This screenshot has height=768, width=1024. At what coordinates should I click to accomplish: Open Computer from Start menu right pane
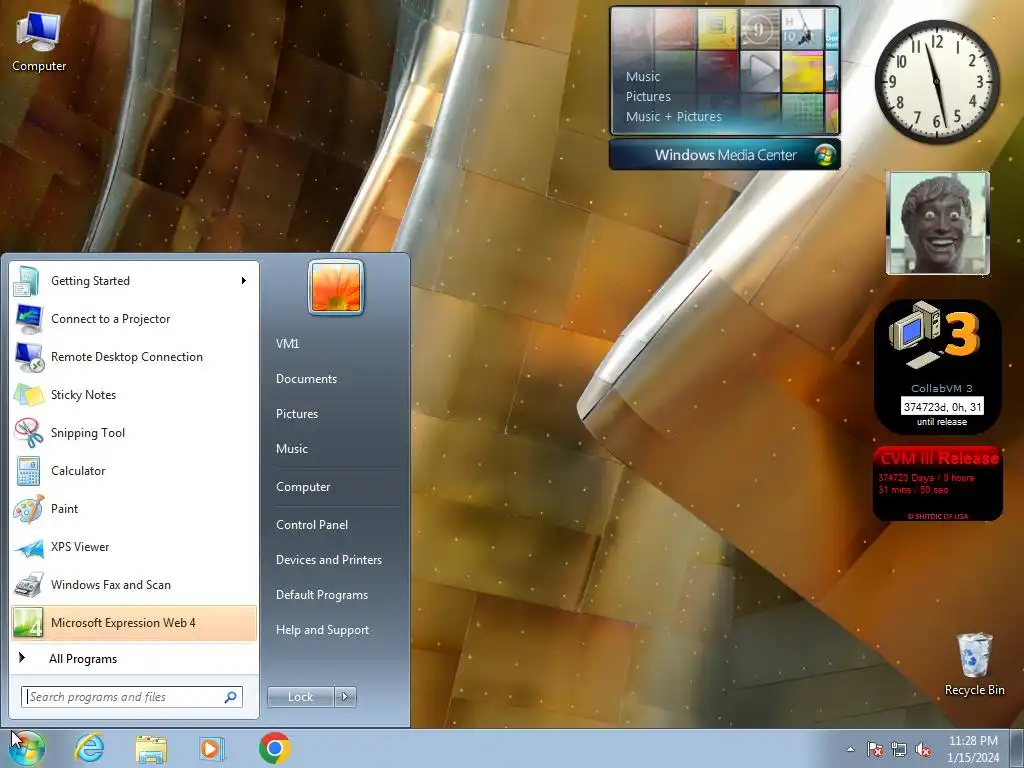(303, 487)
